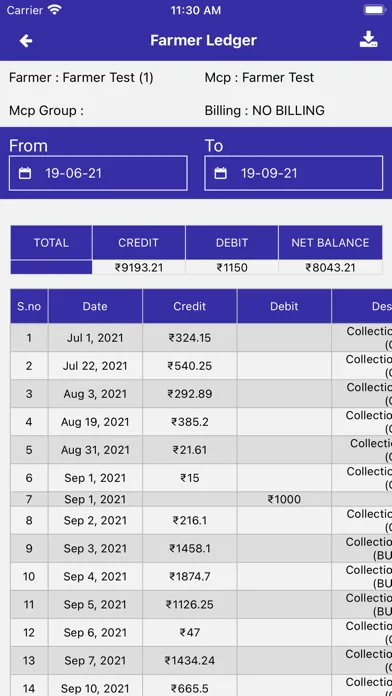This screenshot has width=392, height=696.
Task: Open the From date calendar icon
Action: click(25, 173)
